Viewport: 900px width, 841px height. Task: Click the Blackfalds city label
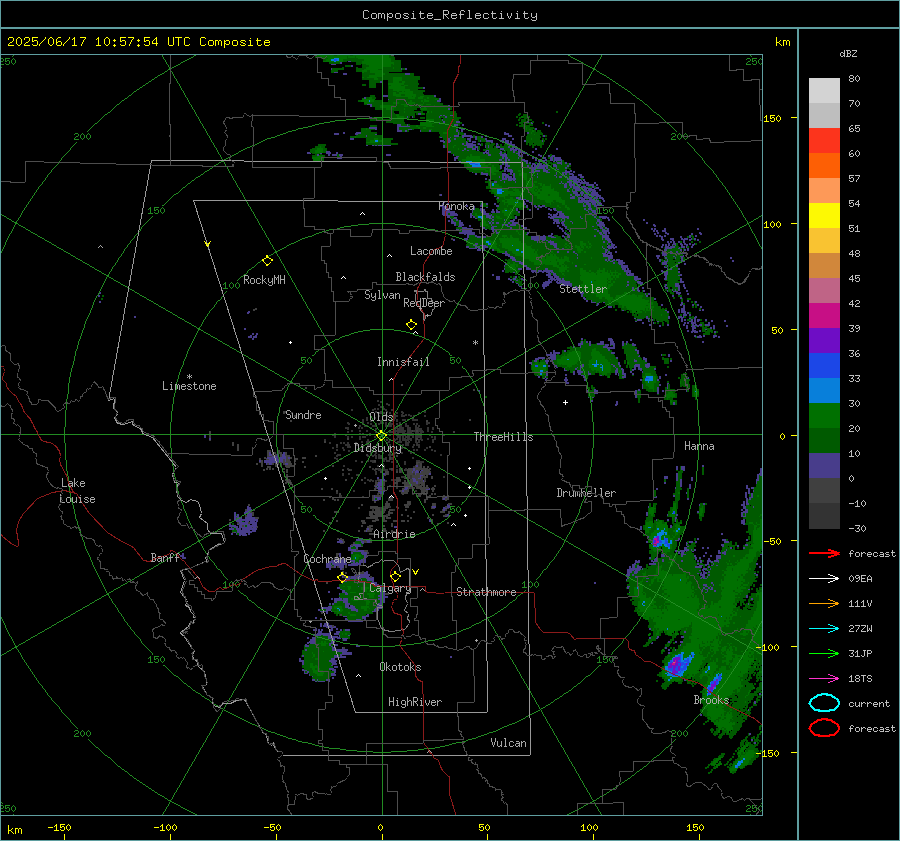[425, 277]
